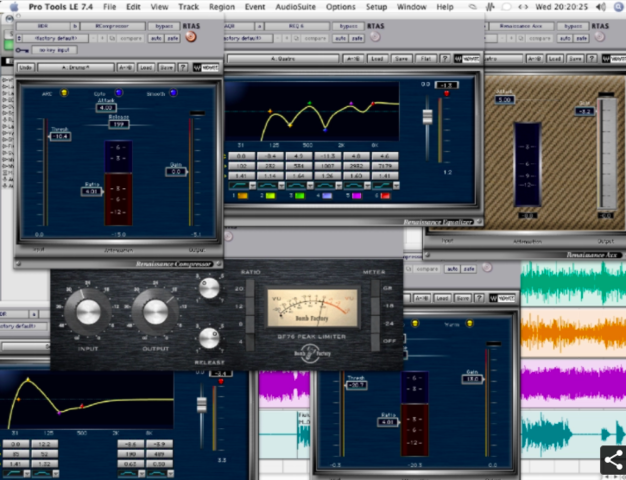The image size is (626, 480).
Task: Open help in Renaissance Equalizer toolbar
Action: point(444,59)
